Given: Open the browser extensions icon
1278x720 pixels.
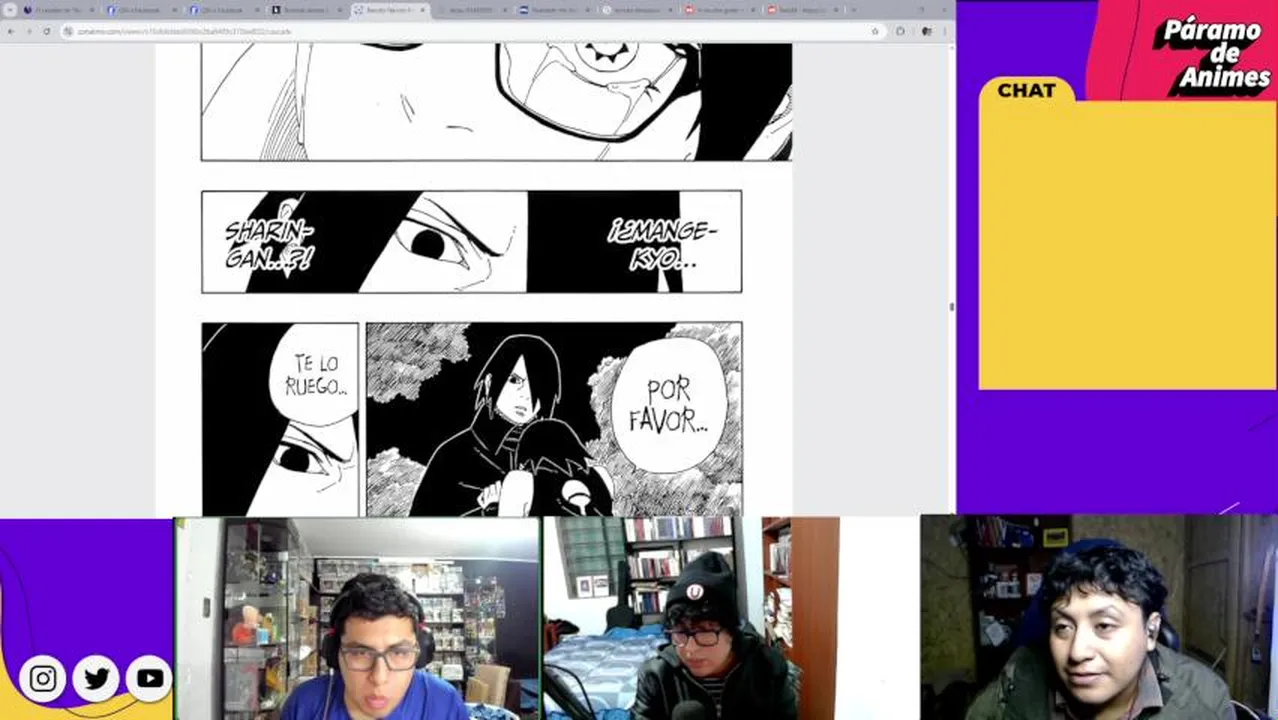Looking at the screenshot, I should pos(900,31).
